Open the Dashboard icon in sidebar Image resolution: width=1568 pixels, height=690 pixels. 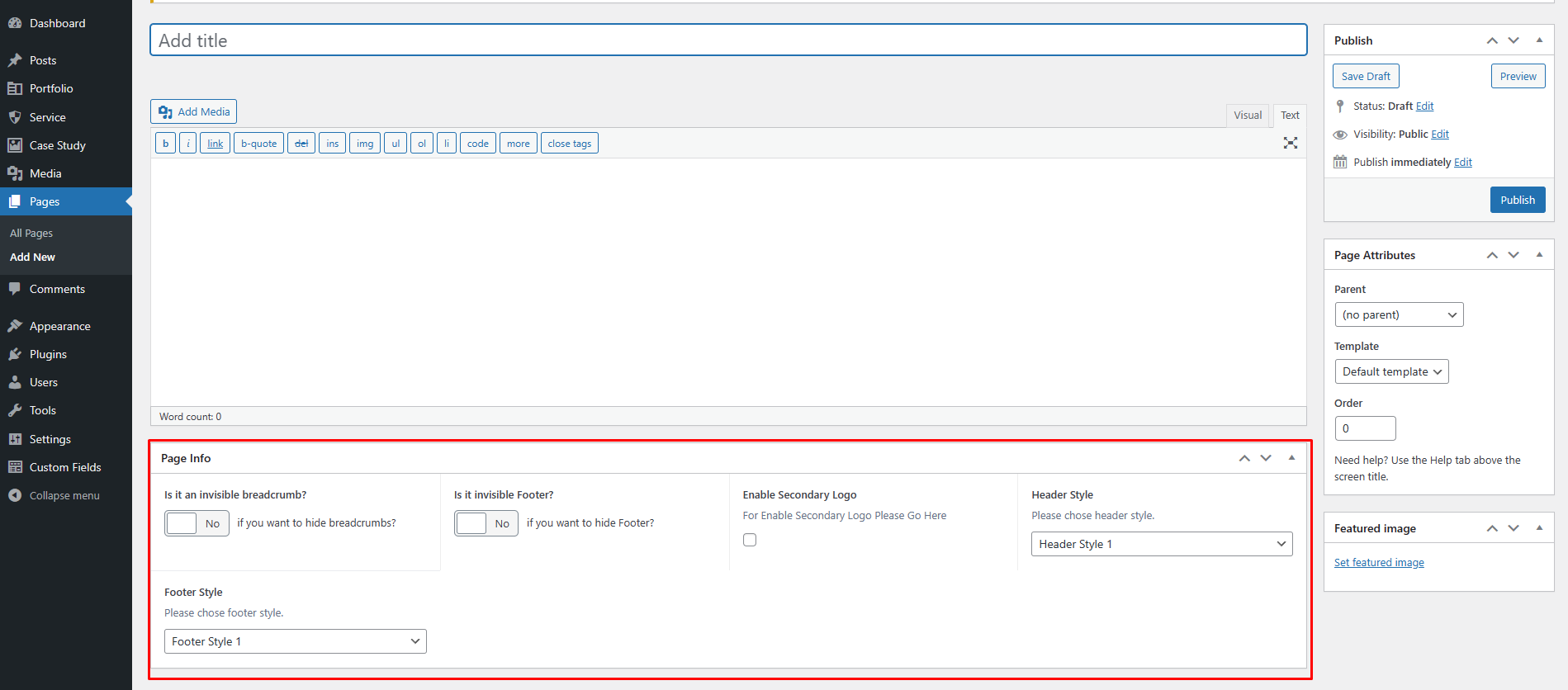[x=15, y=23]
